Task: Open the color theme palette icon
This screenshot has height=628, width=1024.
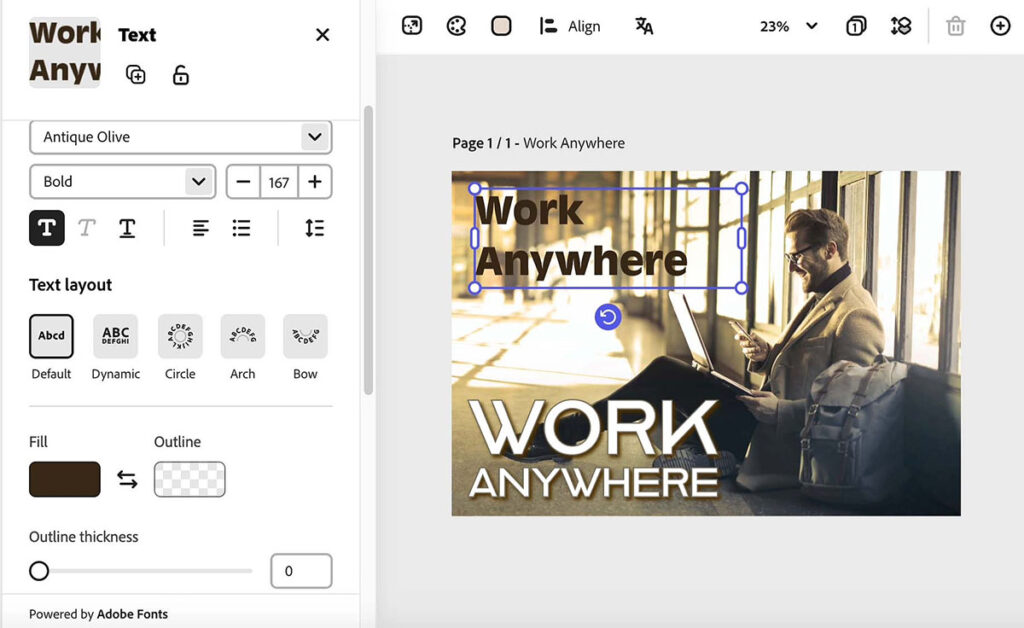Action: 456,26
